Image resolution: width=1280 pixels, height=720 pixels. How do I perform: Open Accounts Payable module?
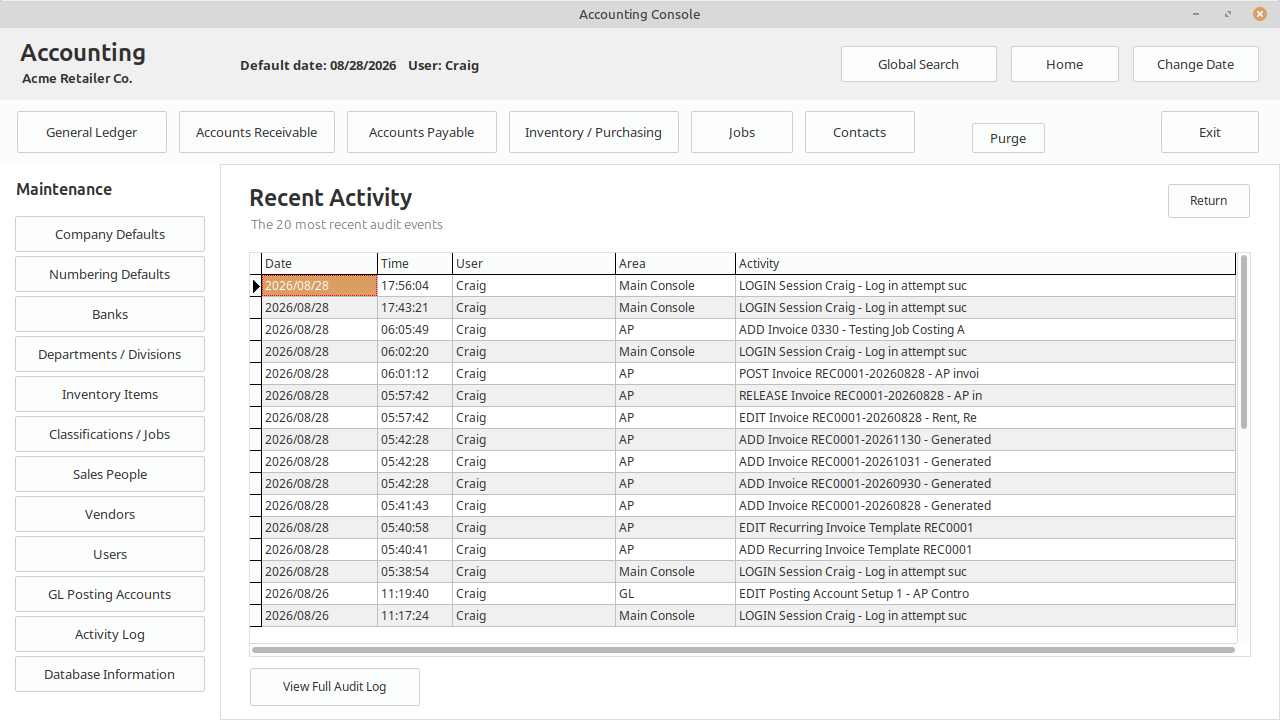tap(421, 132)
